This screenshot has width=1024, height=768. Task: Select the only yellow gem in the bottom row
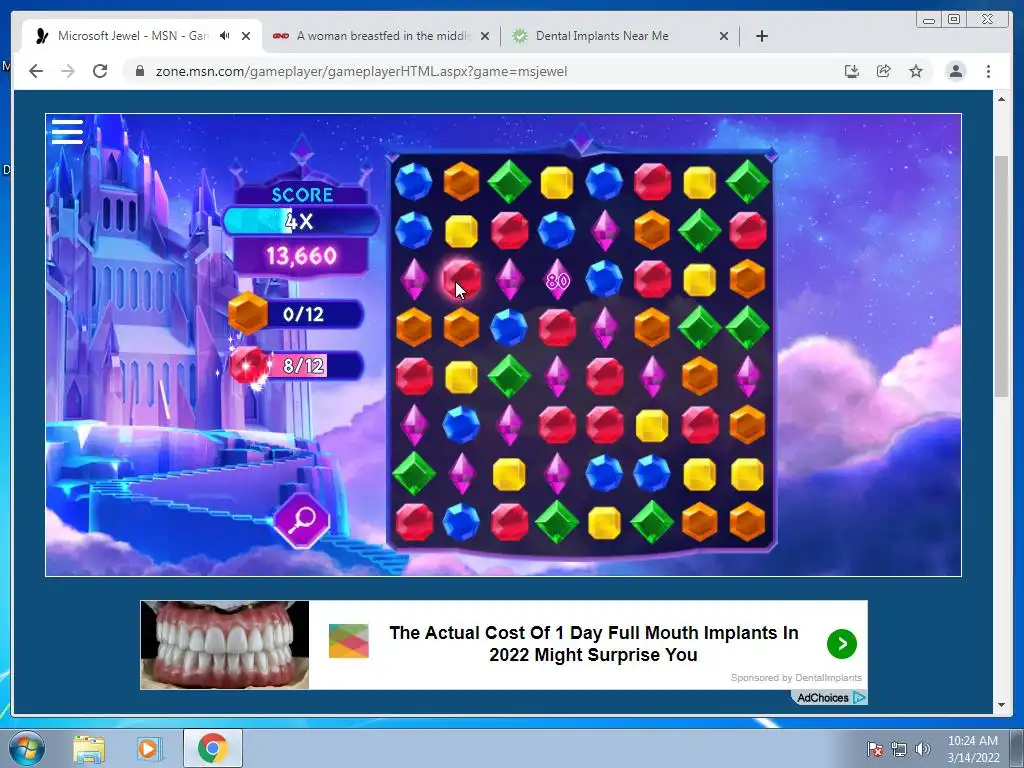pos(604,522)
